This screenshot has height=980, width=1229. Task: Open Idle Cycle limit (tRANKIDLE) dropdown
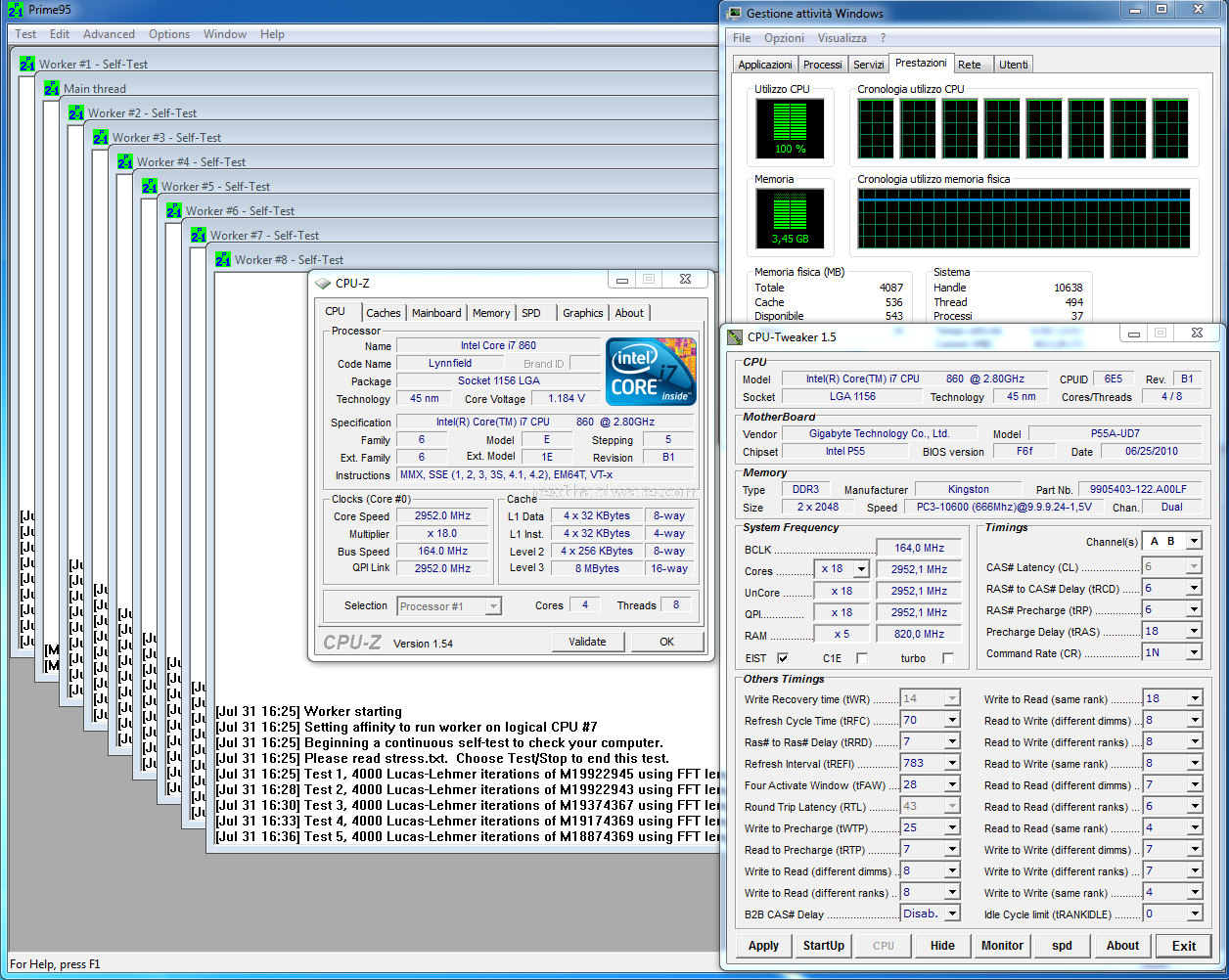pyautogui.click(x=1194, y=914)
